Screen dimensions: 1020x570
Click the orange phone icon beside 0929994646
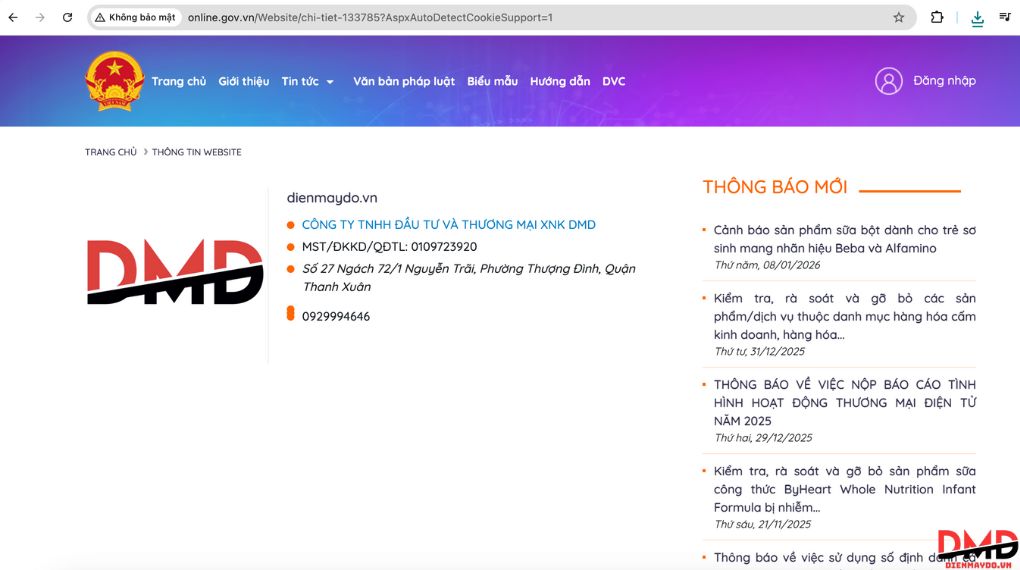(290, 314)
